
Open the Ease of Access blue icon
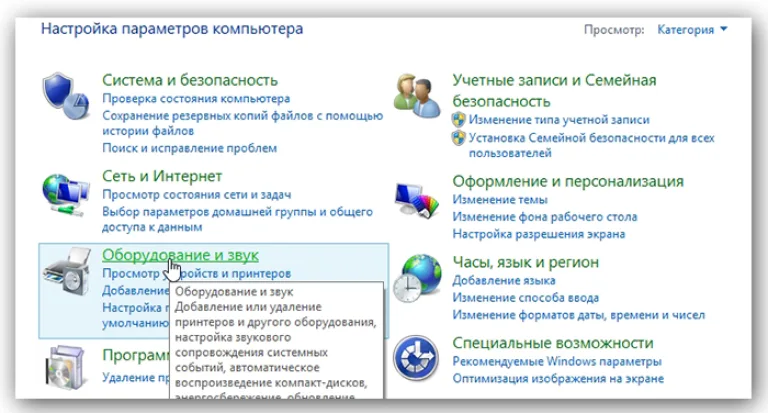[x=416, y=358]
